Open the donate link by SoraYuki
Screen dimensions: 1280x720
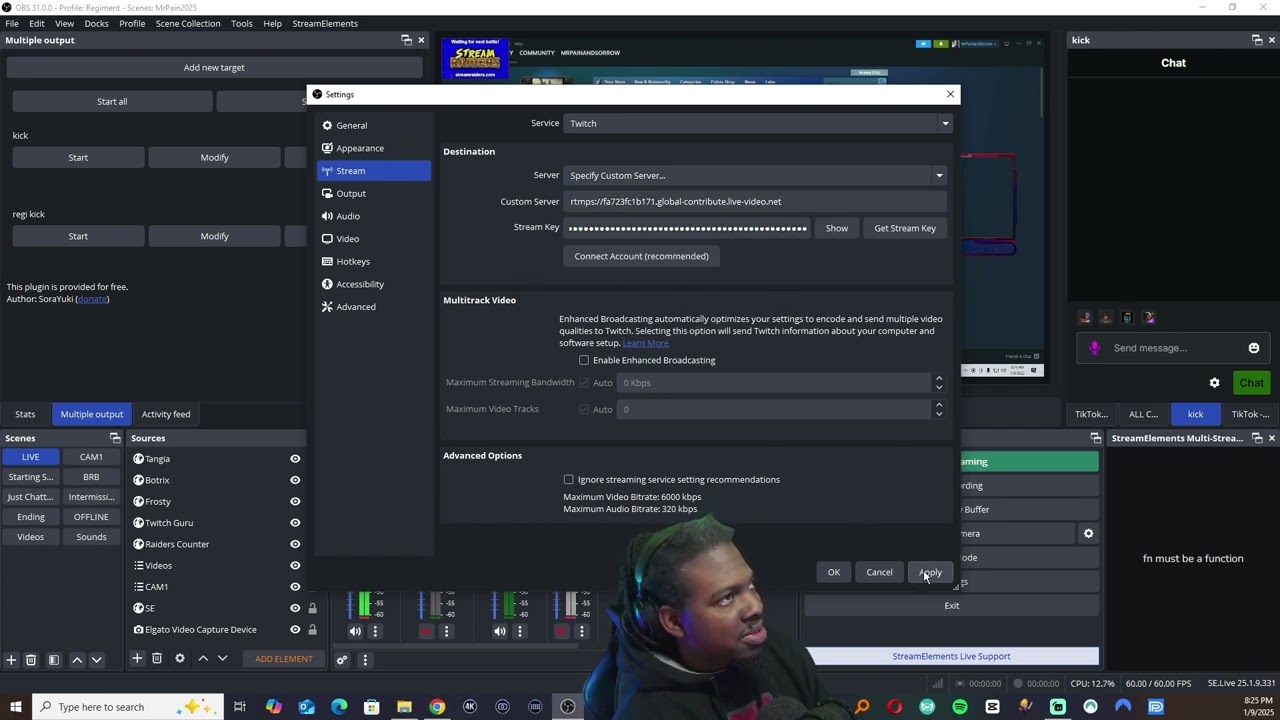coord(92,299)
